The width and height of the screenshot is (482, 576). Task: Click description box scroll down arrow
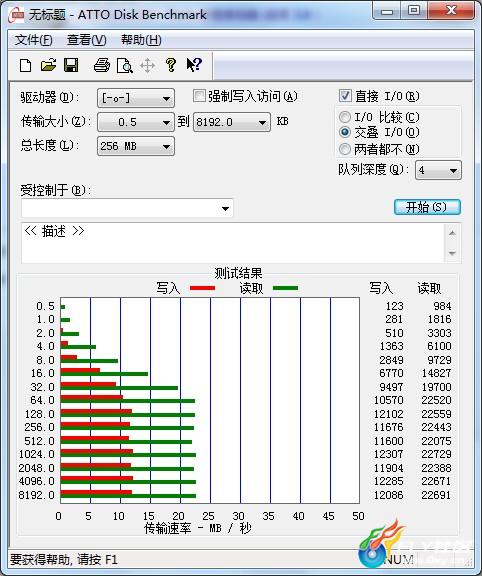(x=452, y=253)
